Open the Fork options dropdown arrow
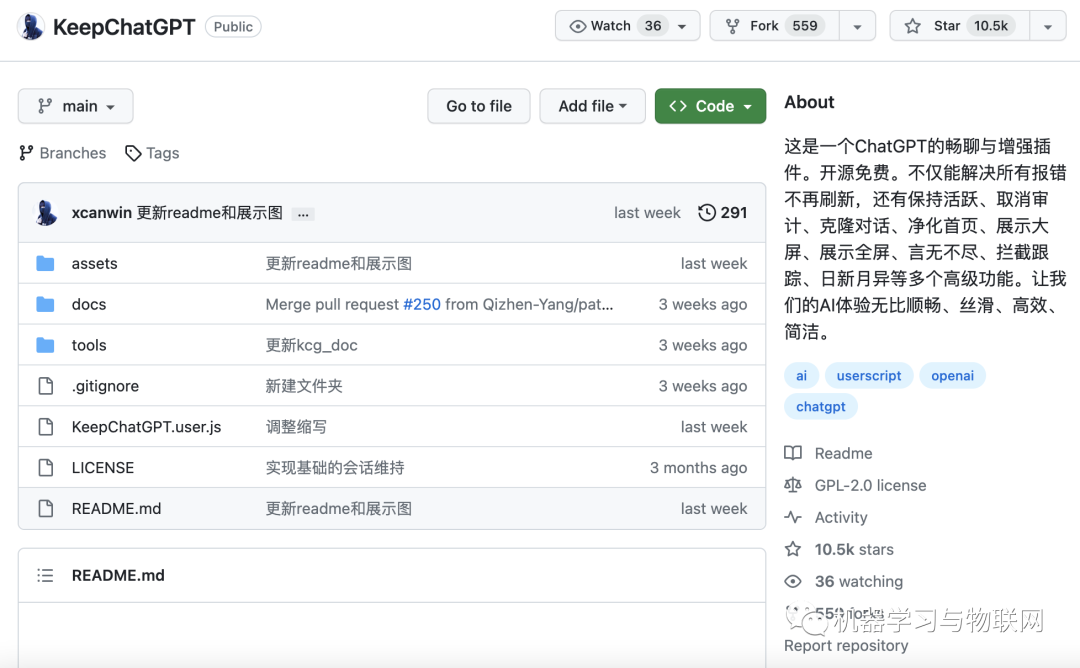The width and height of the screenshot is (1080, 668). pyautogui.click(x=857, y=26)
